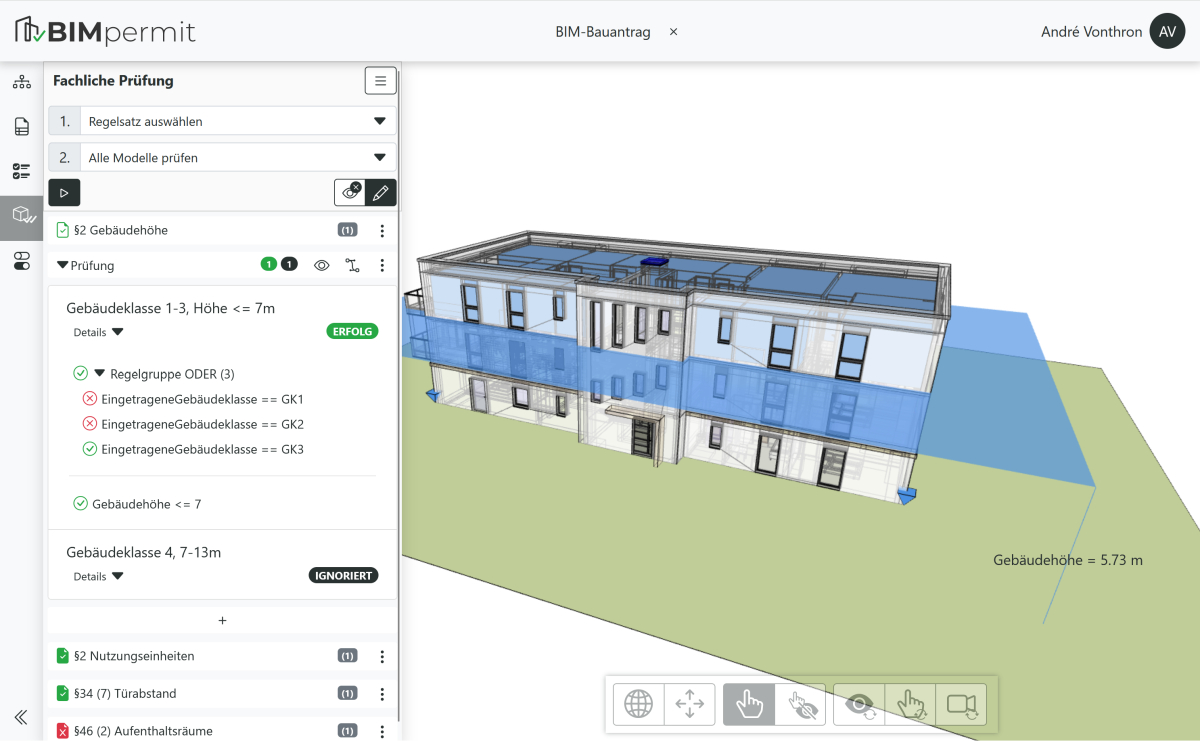Click the hierarchy icon in the Prüfung row
Viewport: 1200px width, 741px height.
coord(352,266)
